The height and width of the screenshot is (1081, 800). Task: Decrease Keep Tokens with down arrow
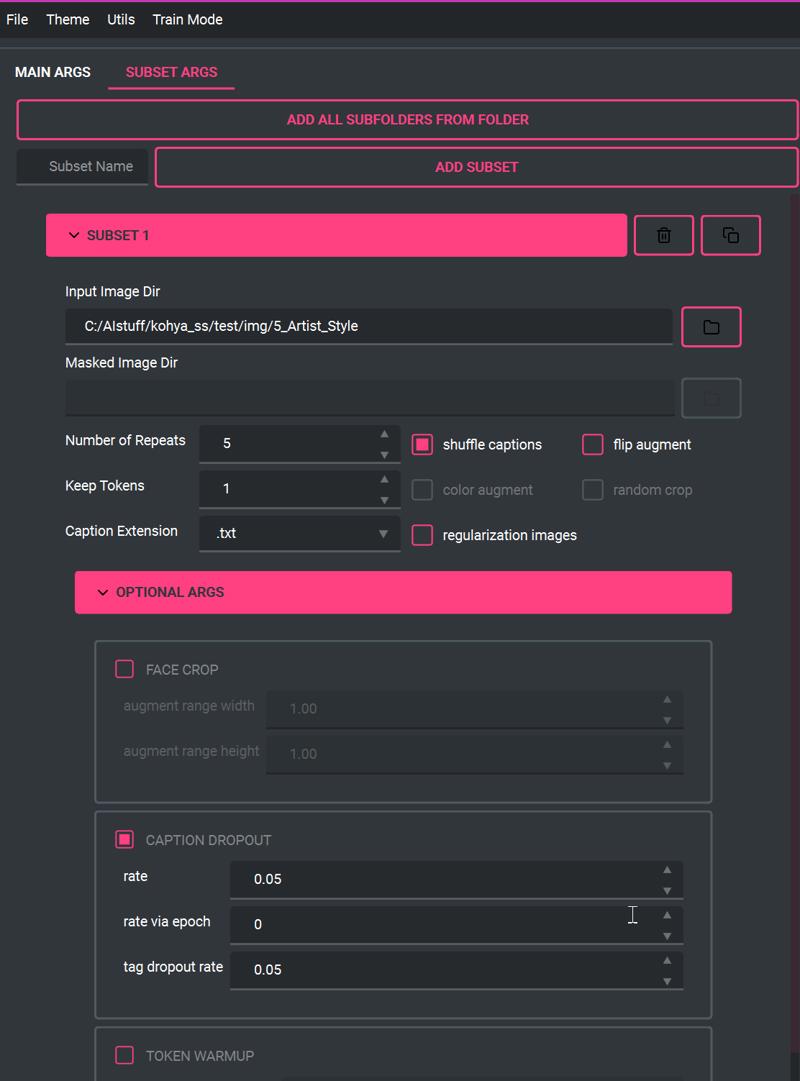pos(384,500)
